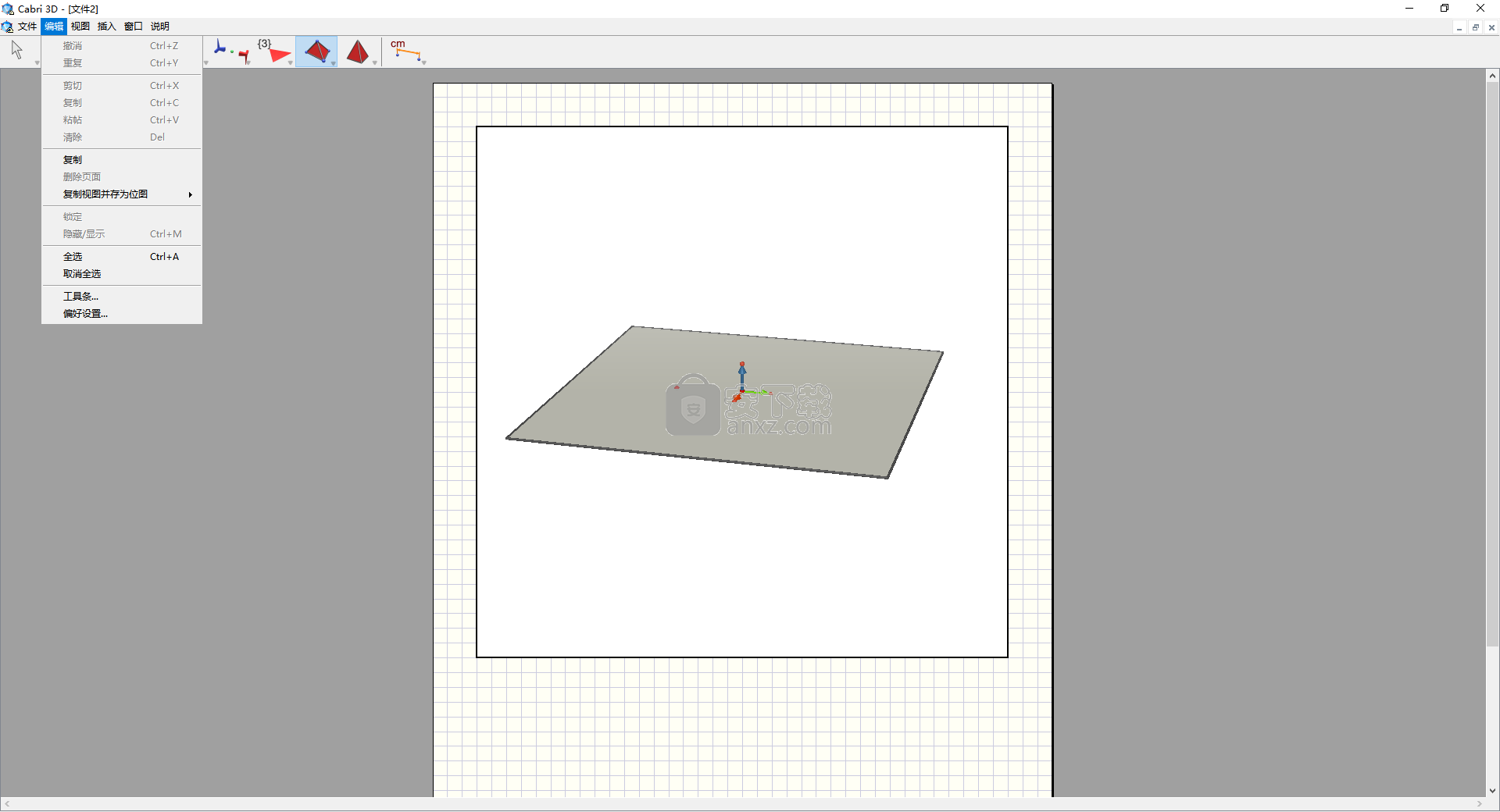Minimize the Cabri 3D application window
1500x812 pixels.
click(x=1409, y=9)
